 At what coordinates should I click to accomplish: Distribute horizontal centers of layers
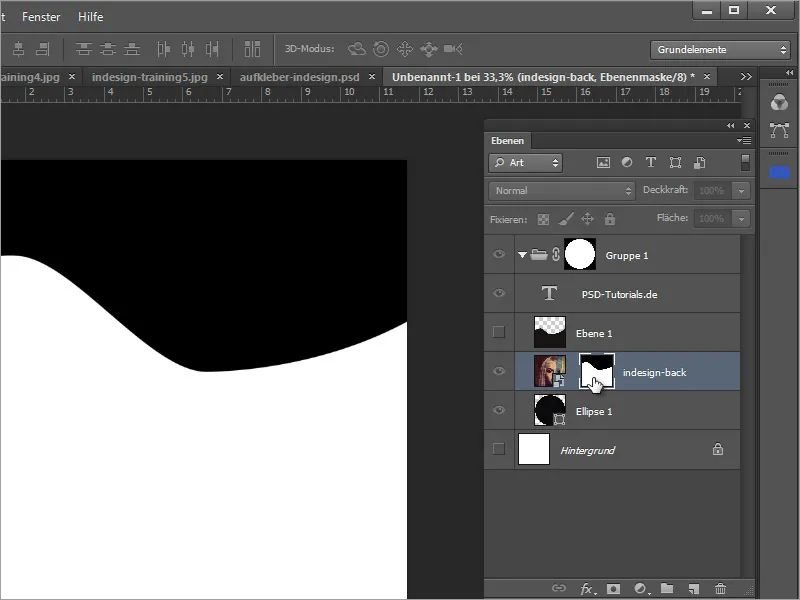[188, 49]
